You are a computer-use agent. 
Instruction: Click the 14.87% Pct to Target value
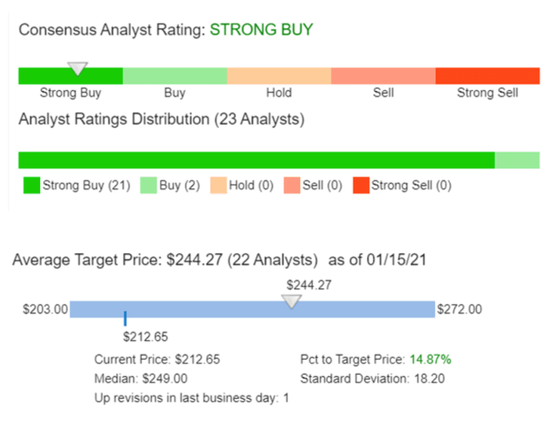(430, 360)
